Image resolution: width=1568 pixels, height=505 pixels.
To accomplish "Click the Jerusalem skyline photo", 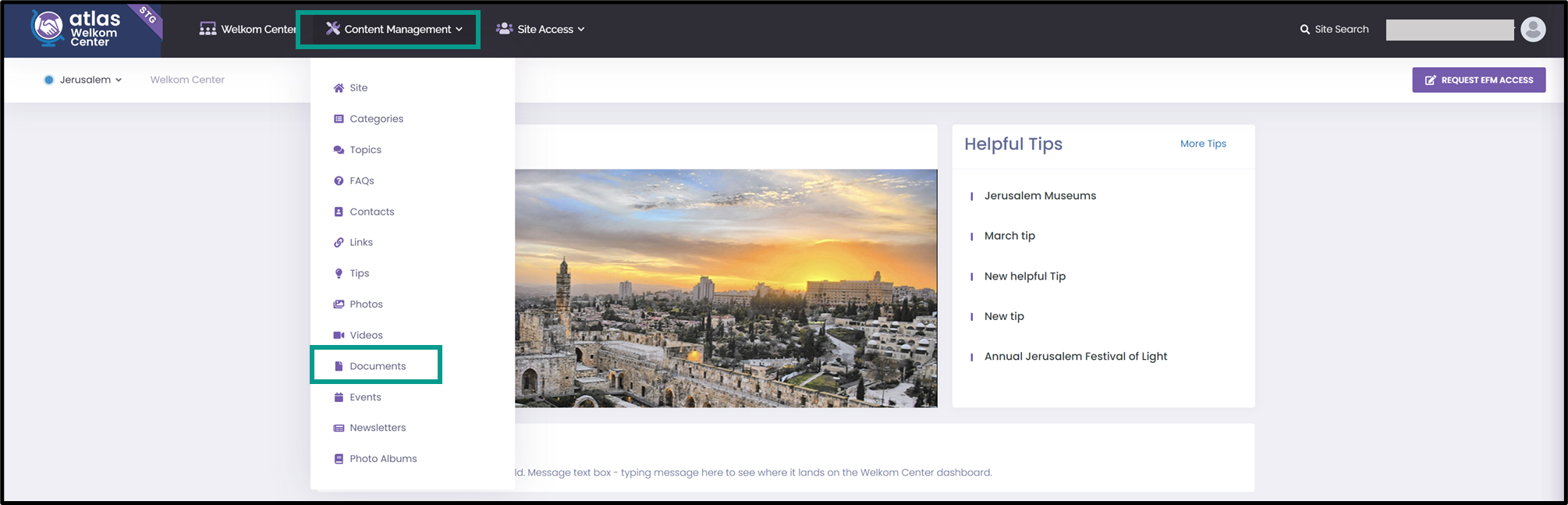I will click(x=726, y=288).
